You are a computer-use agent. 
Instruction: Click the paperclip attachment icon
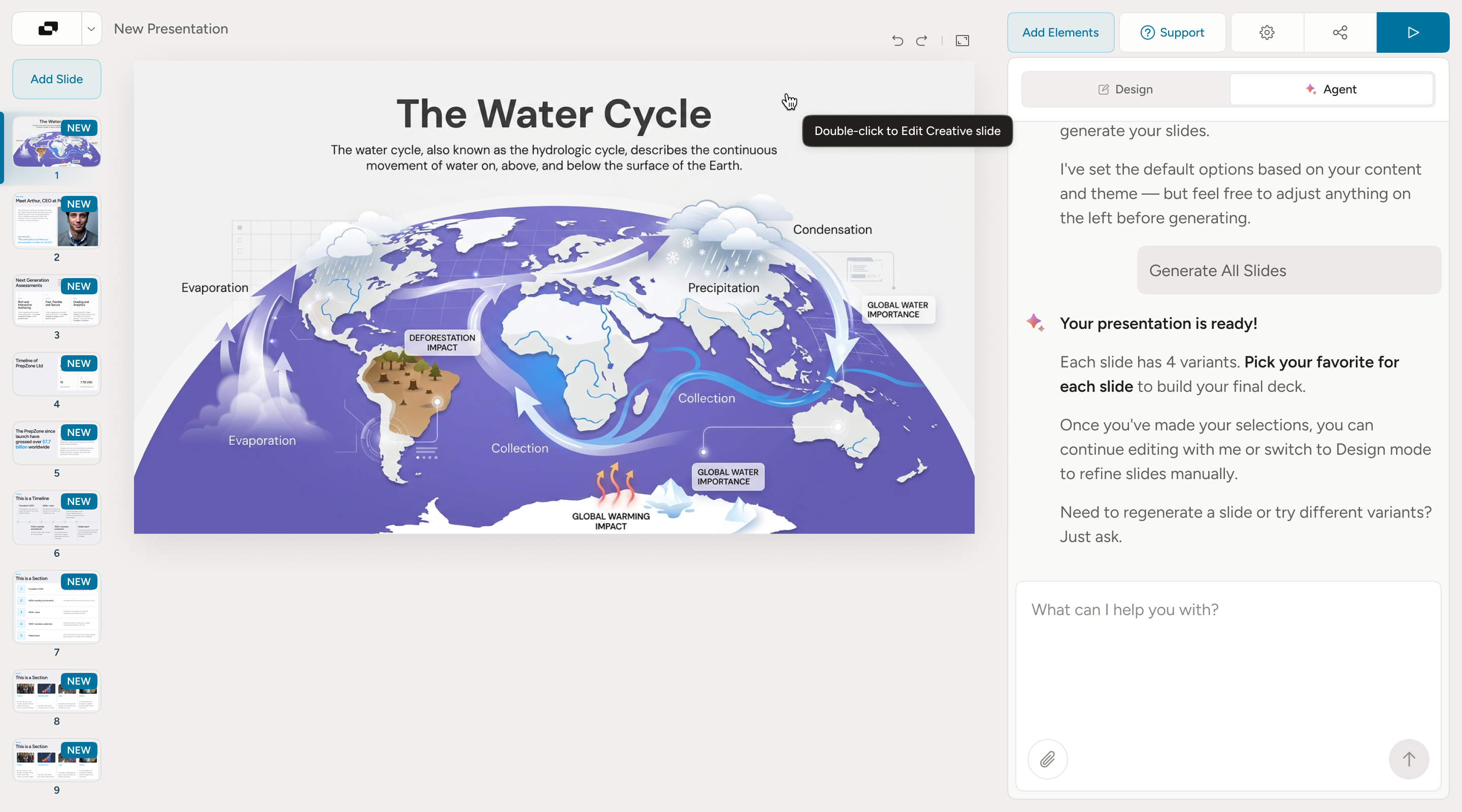pos(1047,759)
